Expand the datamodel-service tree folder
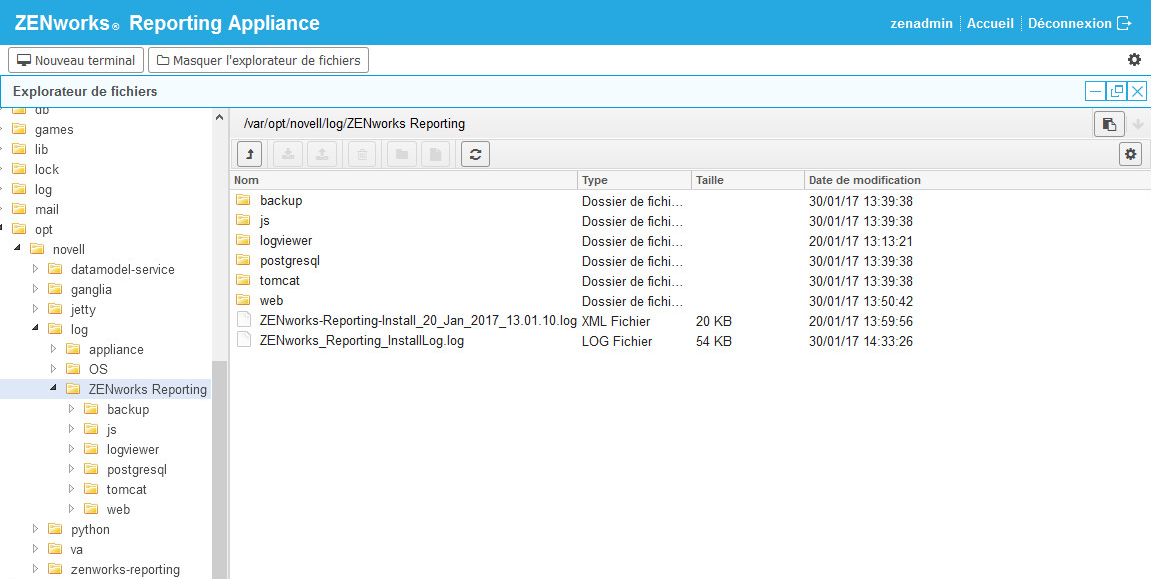Viewport: 1151px width, 579px height. pyautogui.click(x=36, y=269)
